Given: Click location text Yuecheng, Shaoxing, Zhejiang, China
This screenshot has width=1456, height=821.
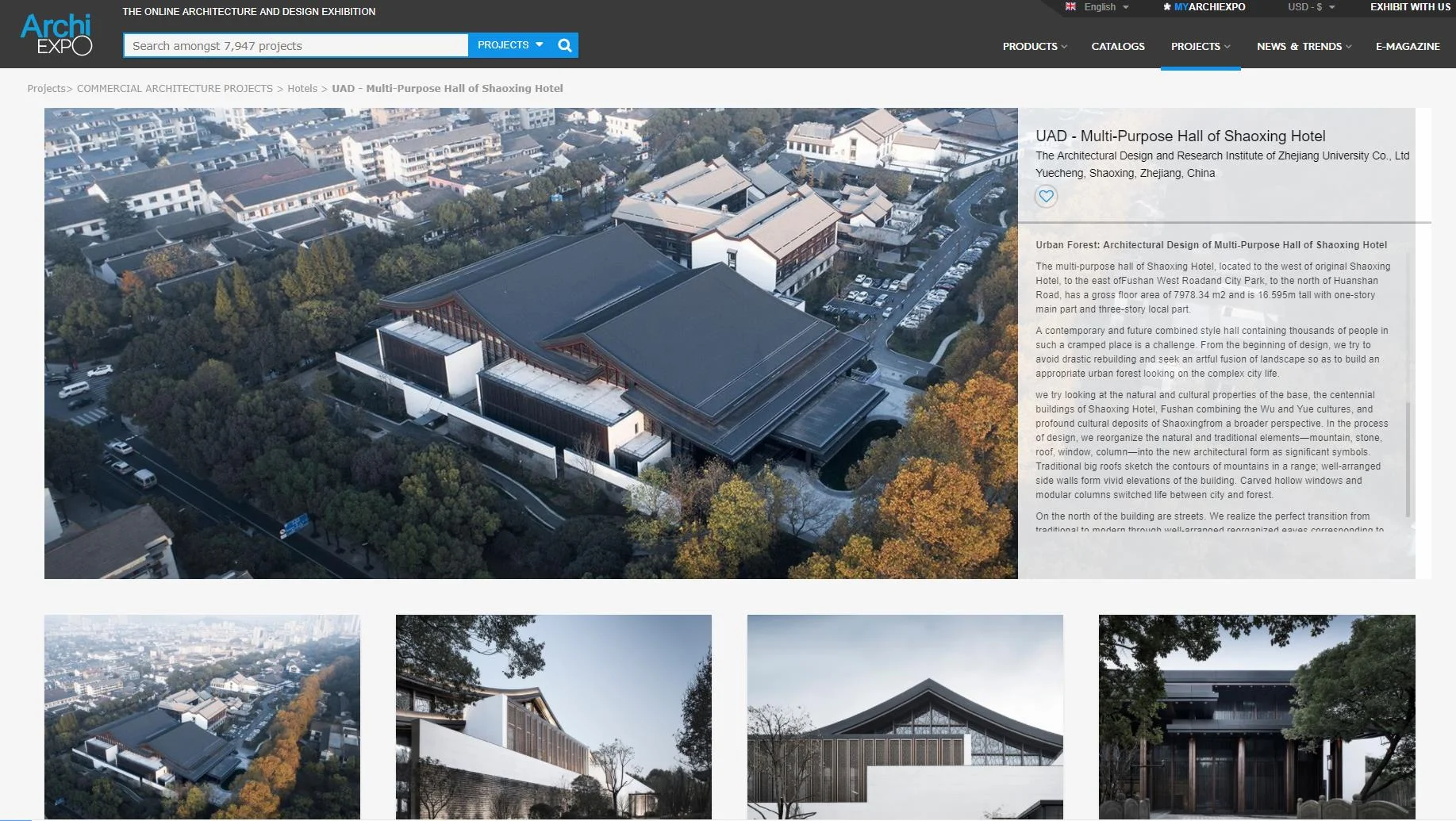Looking at the screenshot, I should coord(1125,174).
